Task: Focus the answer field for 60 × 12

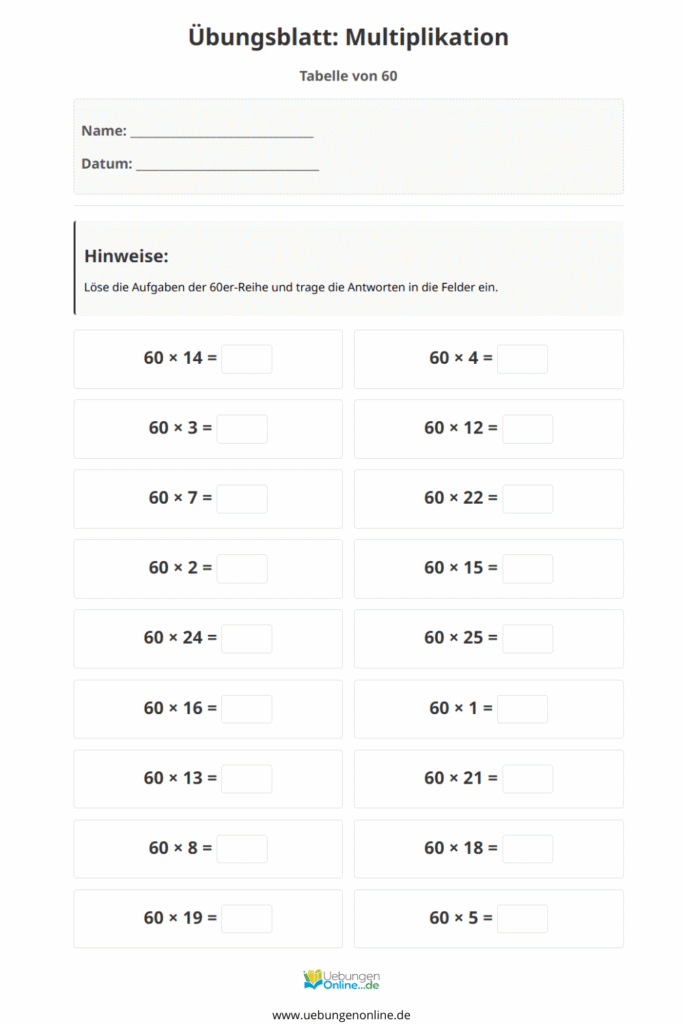Action: pyautogui.click(x=527, y=428)
